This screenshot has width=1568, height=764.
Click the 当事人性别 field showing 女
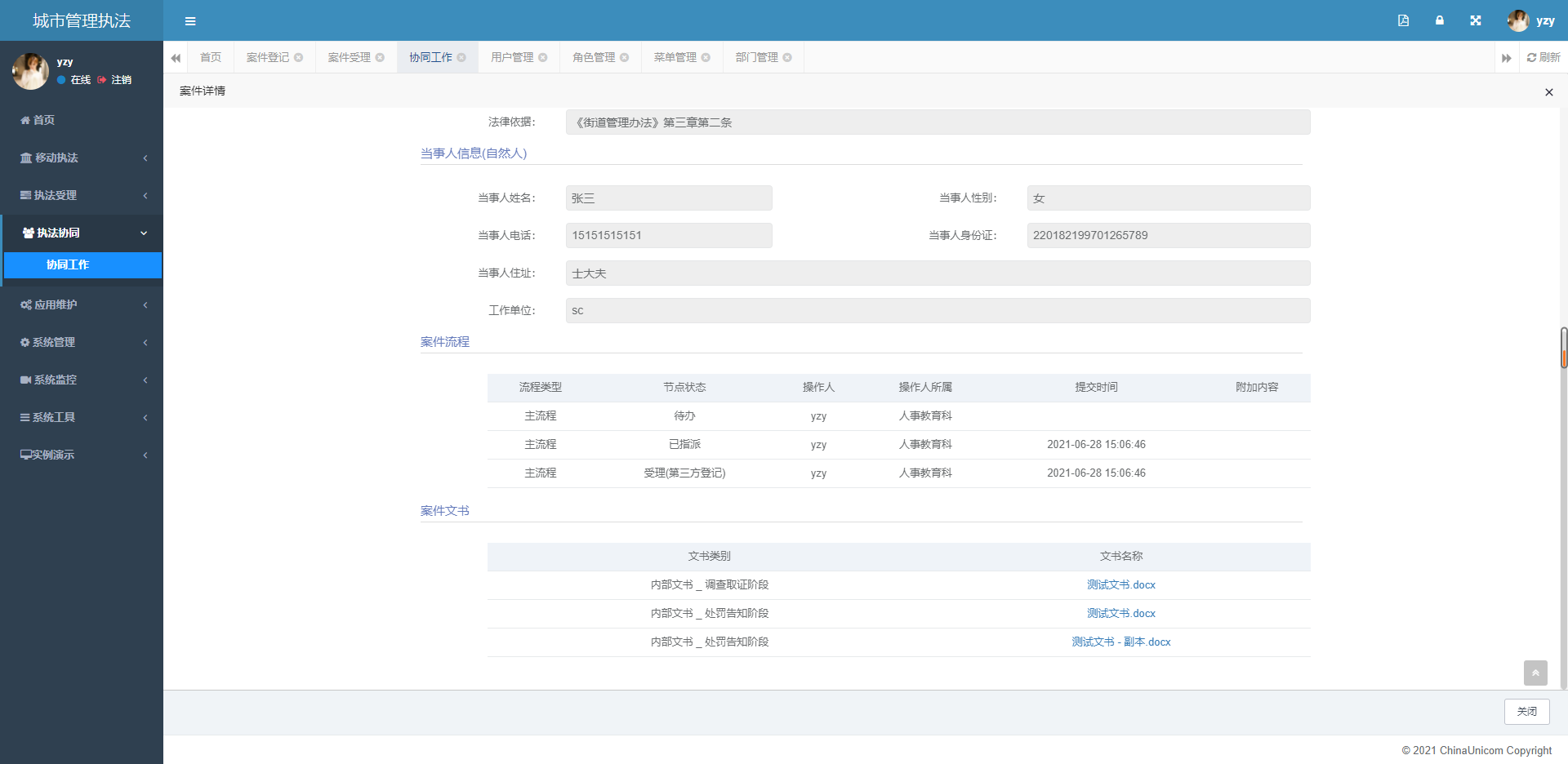[x=1169, y=198]
